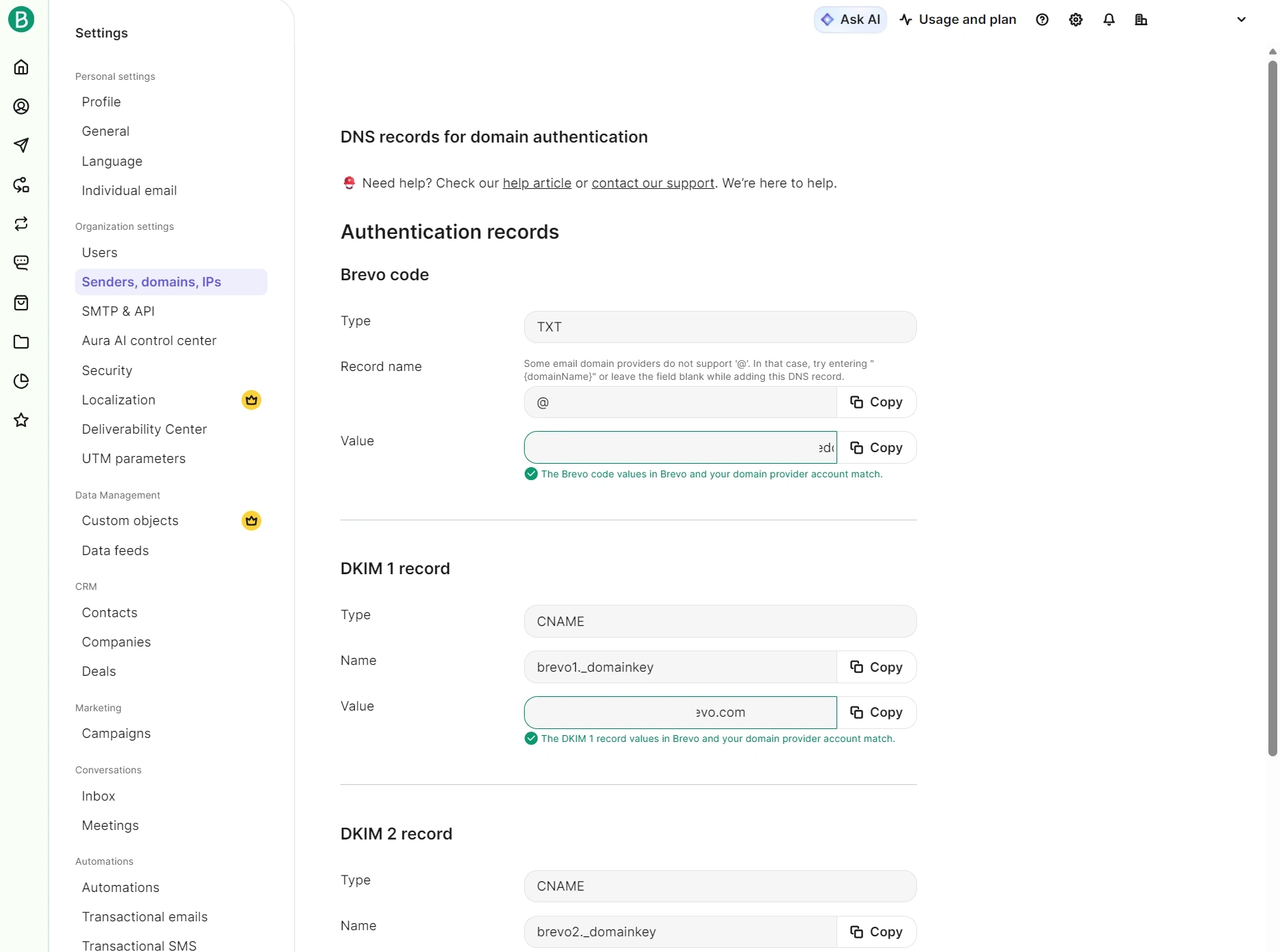
Task: Expand the account dropdown chevron
Action: point(1241,20)
